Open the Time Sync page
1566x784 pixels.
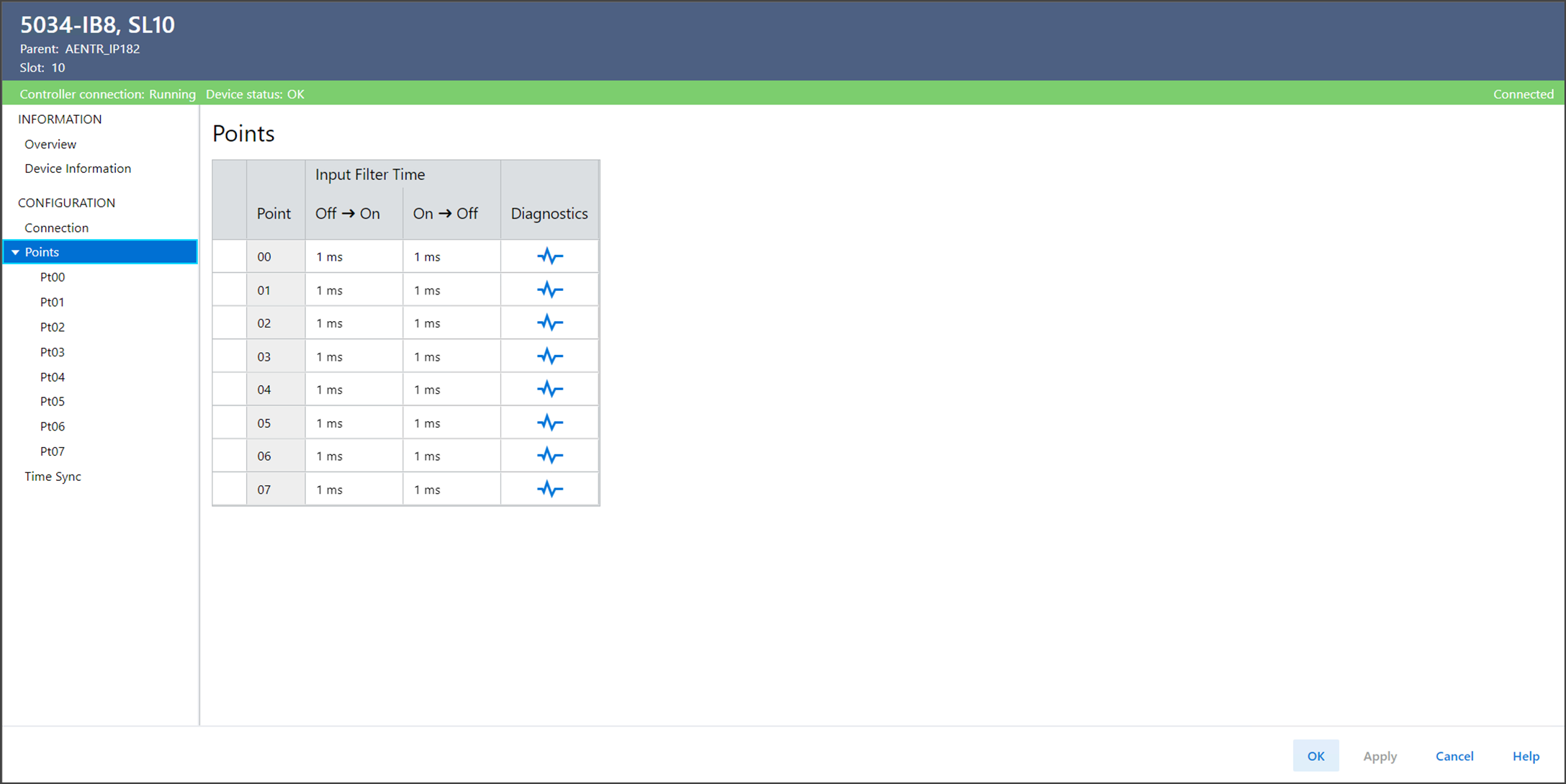pos(53,477)
